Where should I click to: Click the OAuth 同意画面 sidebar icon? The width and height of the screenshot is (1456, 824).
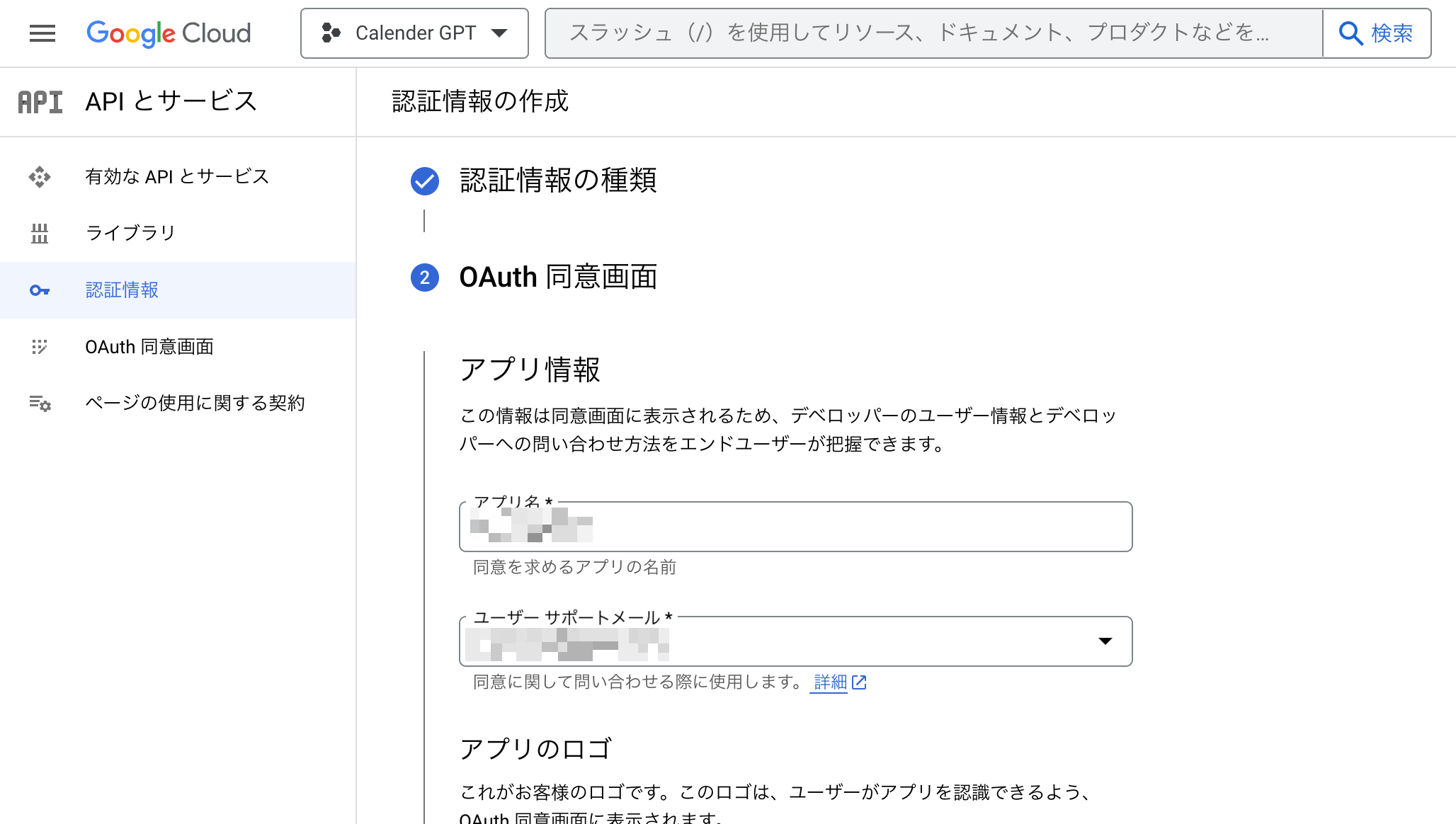[40, 347]
